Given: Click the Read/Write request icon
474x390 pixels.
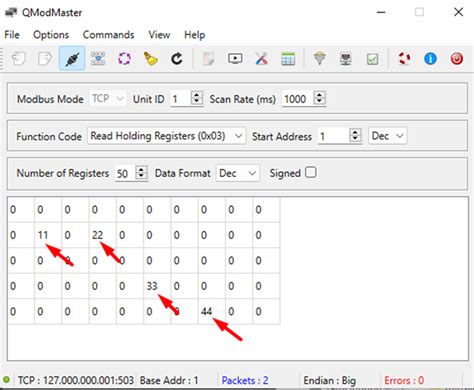Looking at the screenshot, I should pyautogui.click(x=98, y=59).
